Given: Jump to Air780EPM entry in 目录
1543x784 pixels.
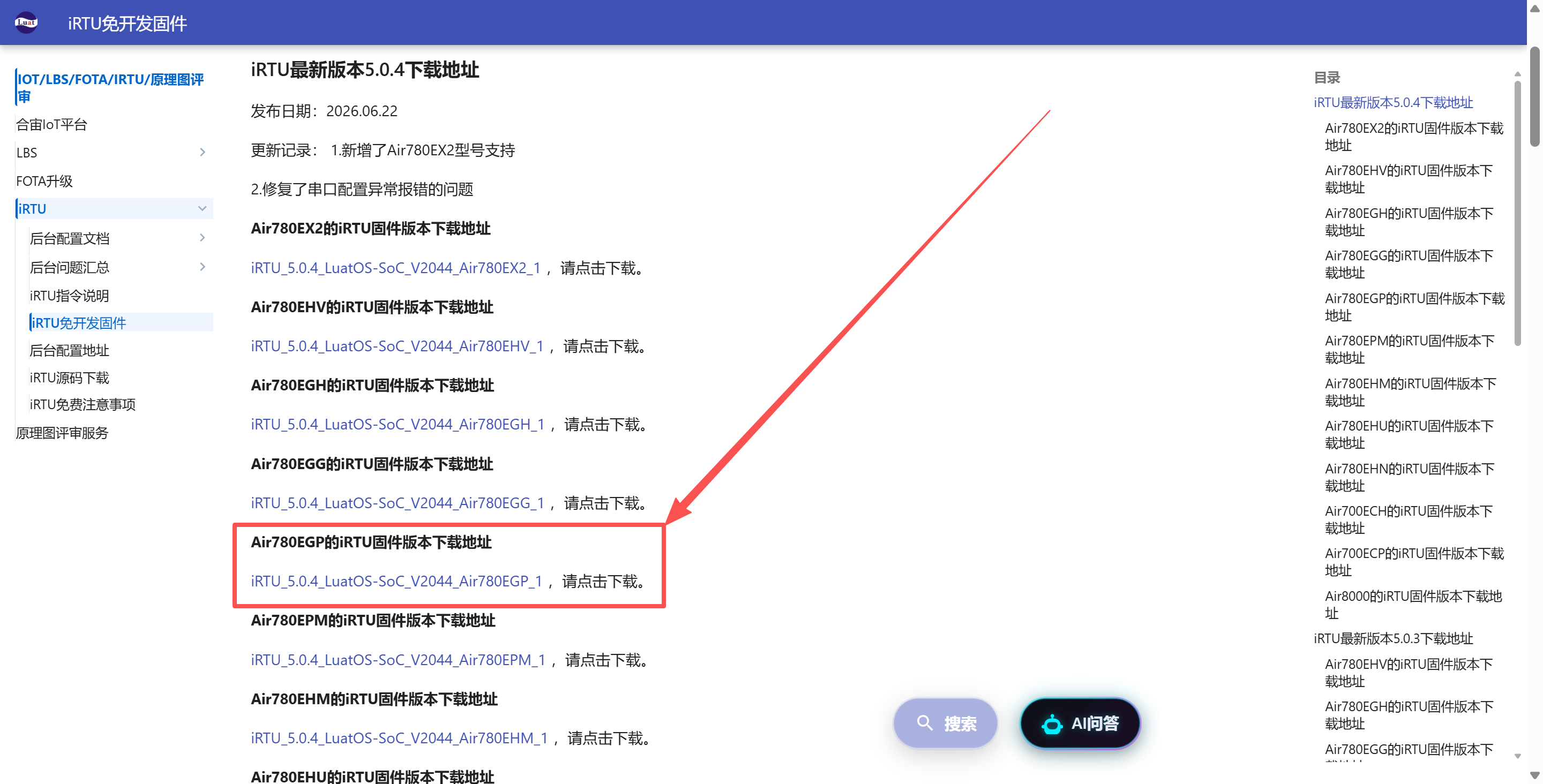Looking at the screenshot, I should [1410, 349].
